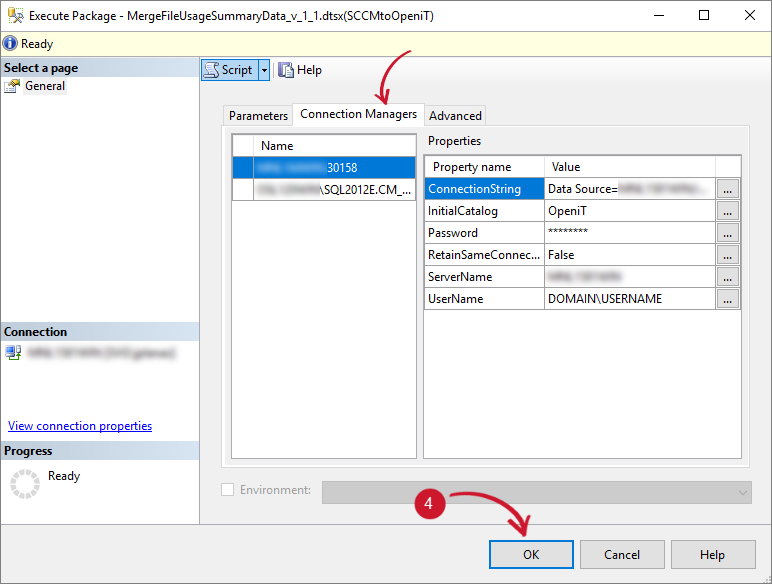
Task: Open View connection properties link
Action: tap(80, 426)
